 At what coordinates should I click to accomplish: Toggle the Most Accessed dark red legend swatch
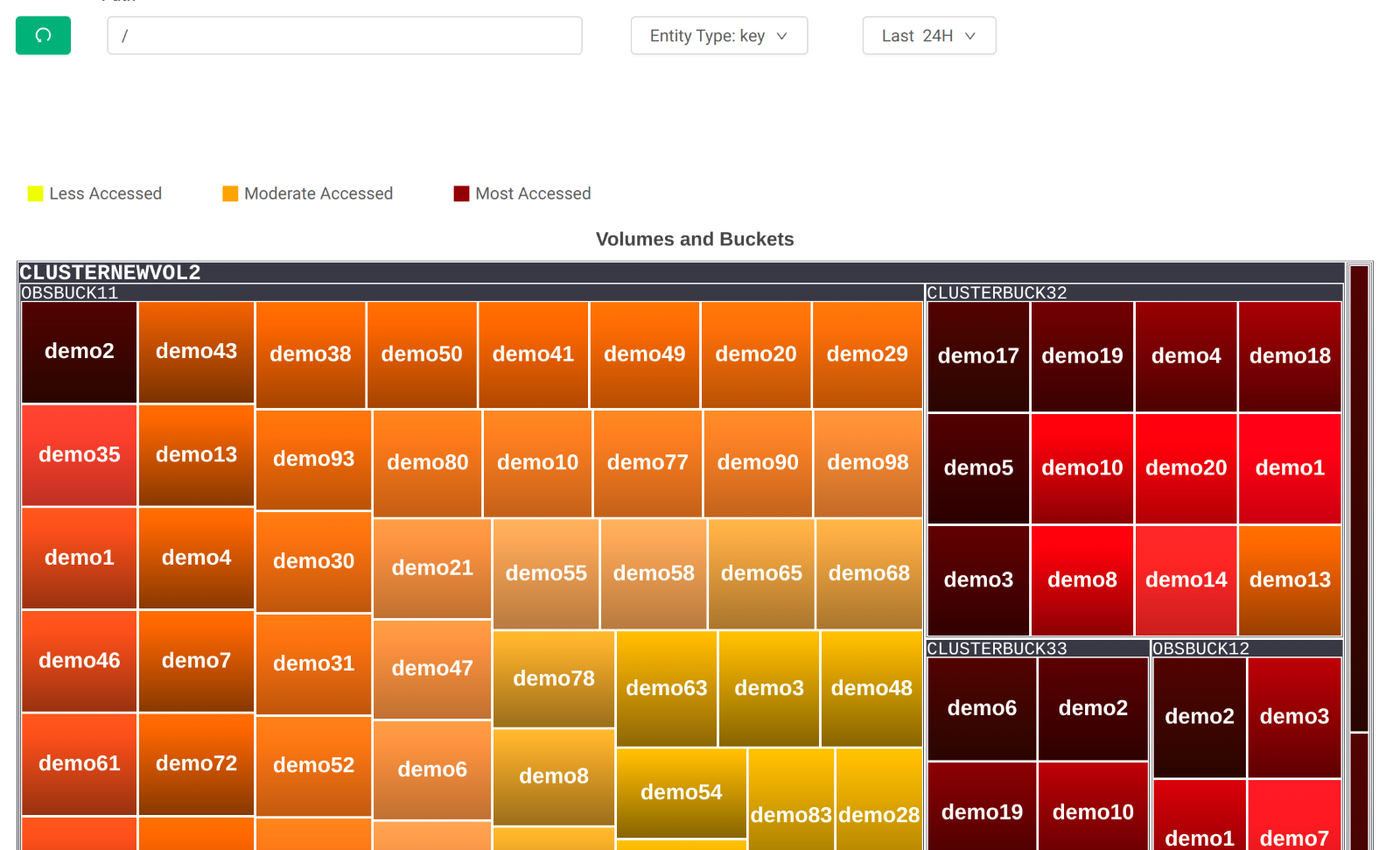point(461,193)
